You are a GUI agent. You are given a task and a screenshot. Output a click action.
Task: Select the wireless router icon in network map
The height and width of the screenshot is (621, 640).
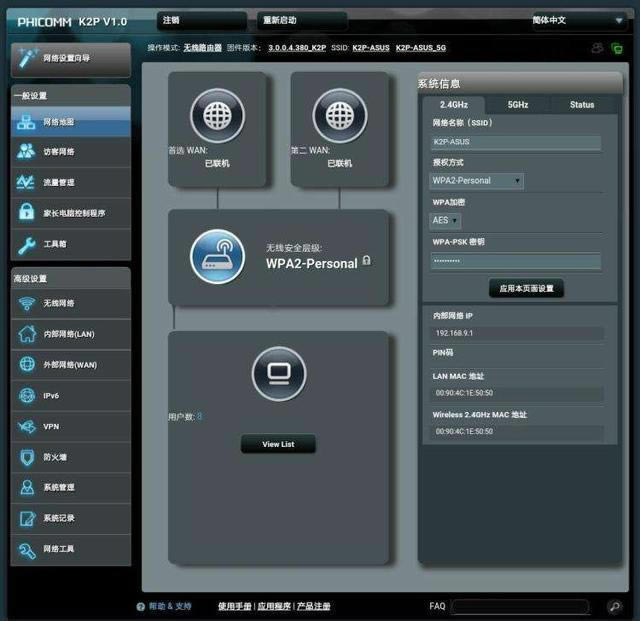pos(217,256)
